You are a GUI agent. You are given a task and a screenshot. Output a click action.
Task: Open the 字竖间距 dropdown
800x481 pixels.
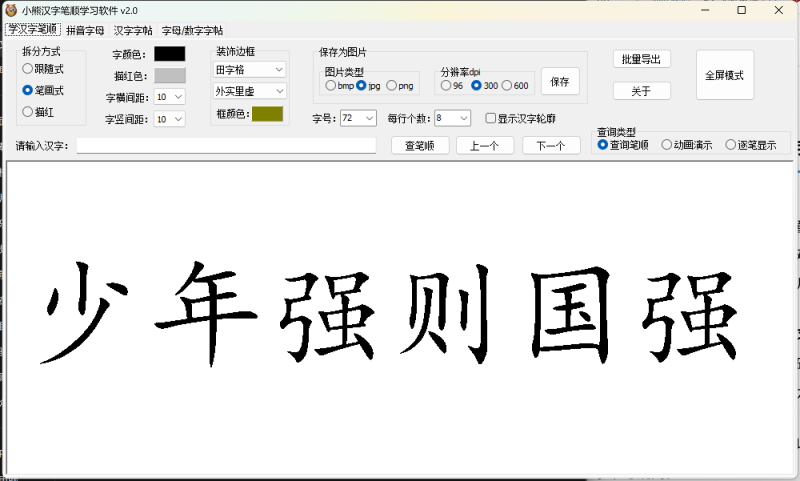coord(169,119)
